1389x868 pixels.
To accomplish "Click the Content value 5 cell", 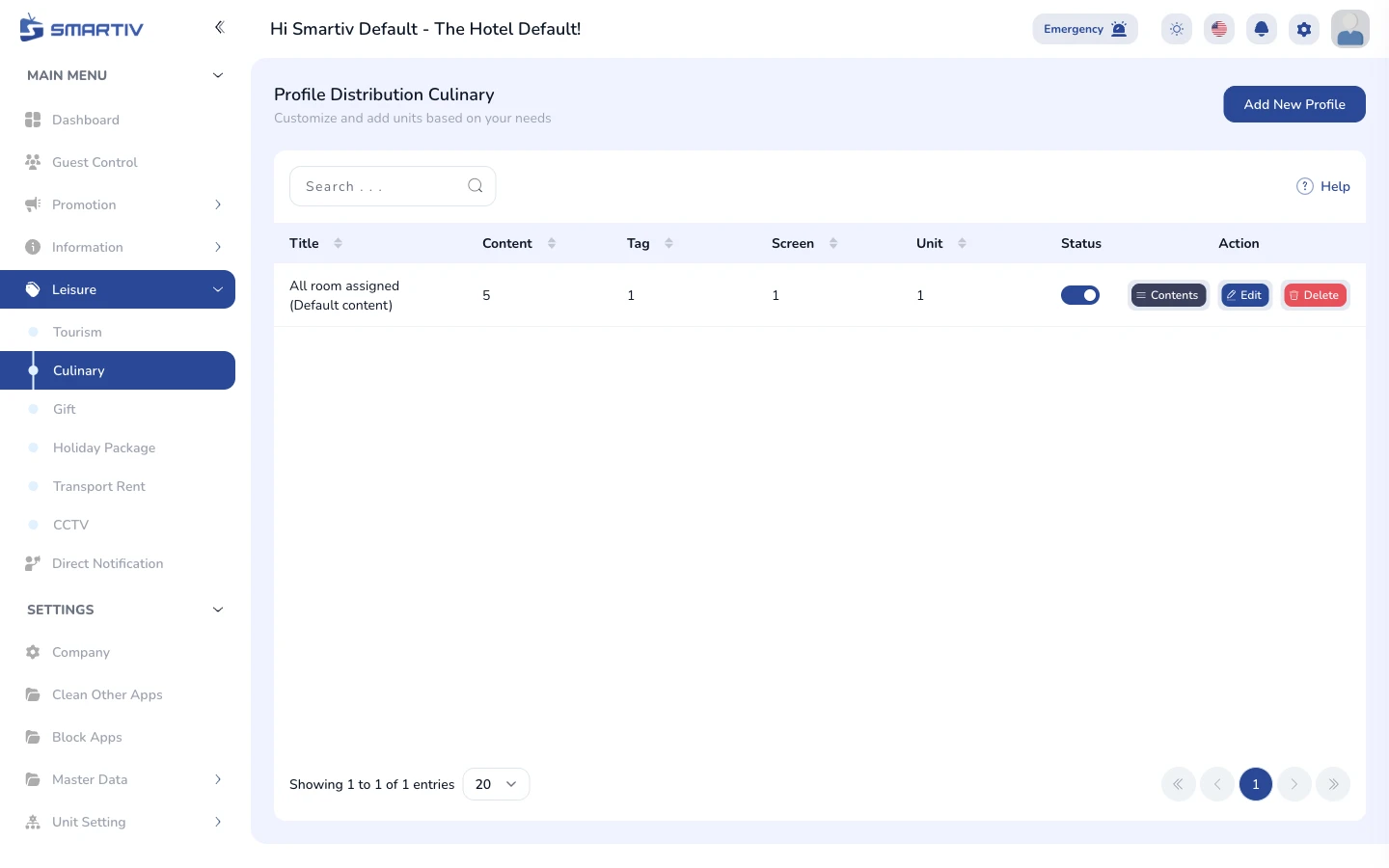I will [x=486, y=295].
